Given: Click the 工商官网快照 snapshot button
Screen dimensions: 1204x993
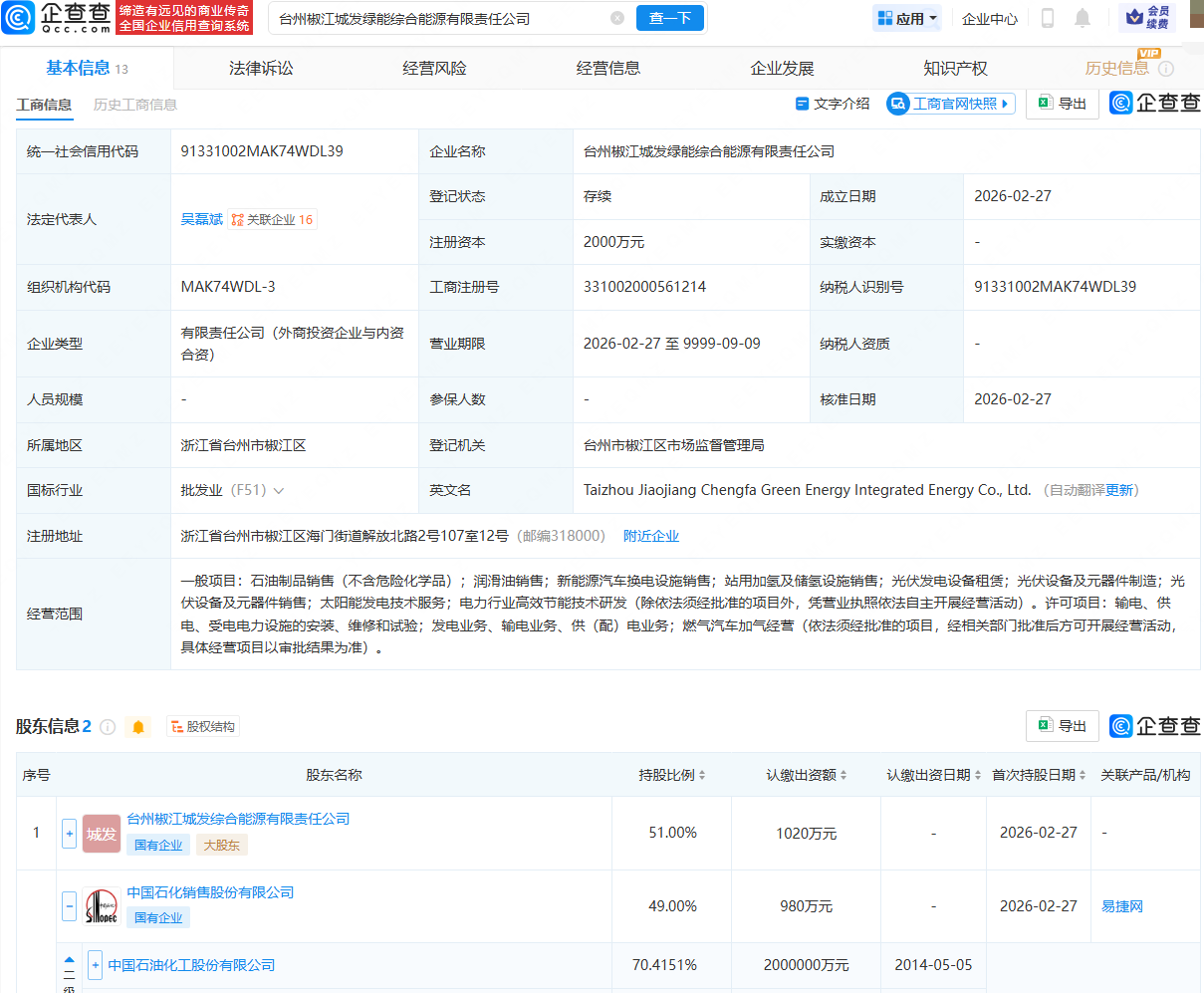Looking at the screenshot, I should [x=949, y=104].
